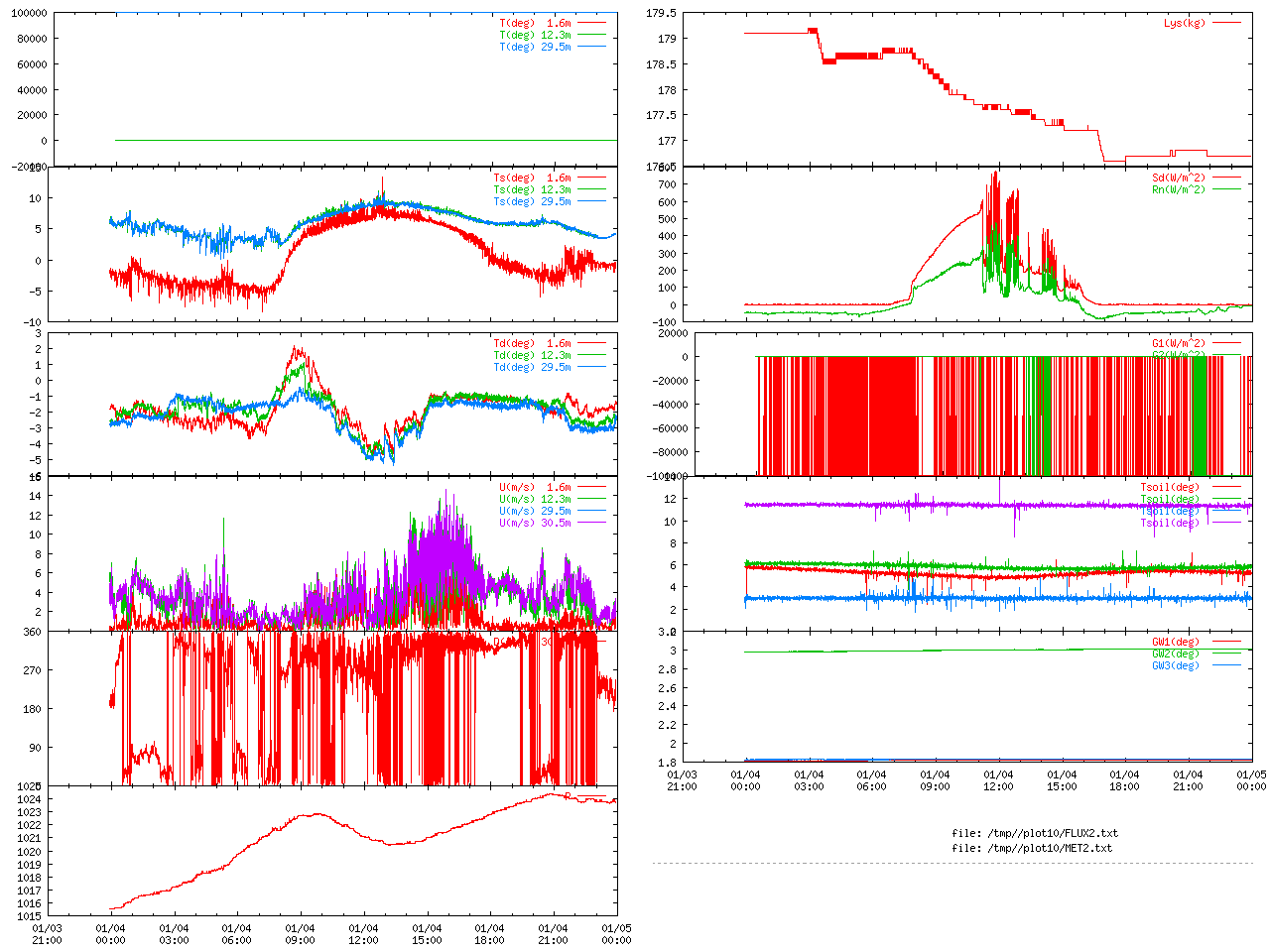Screen dimensions: 1270x952
Task: Click the red T(deg) 1.6m legend entry
Action: point(535,23)
